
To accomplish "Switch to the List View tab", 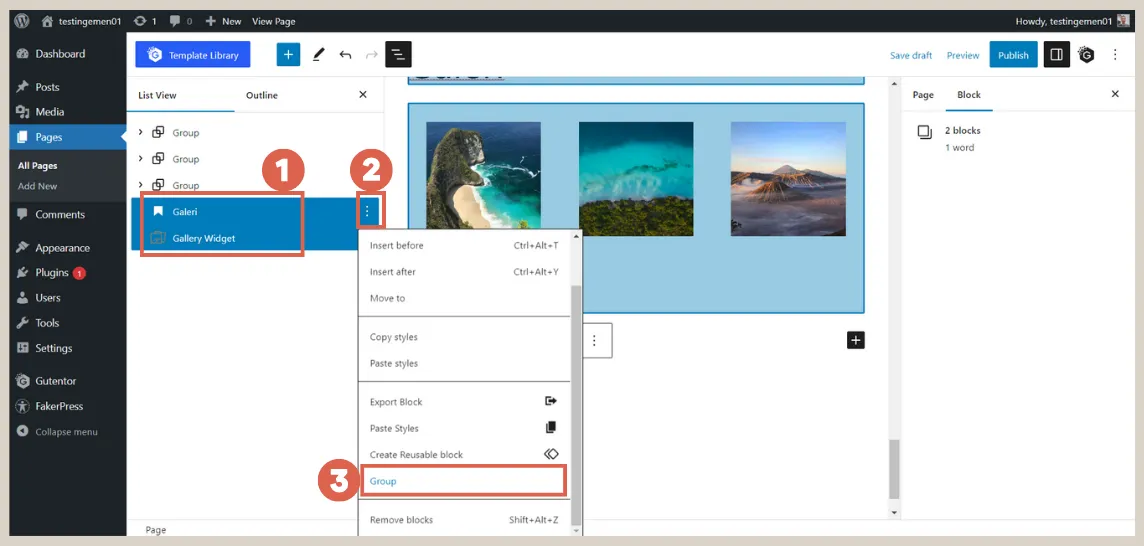I will click(158, 95).
